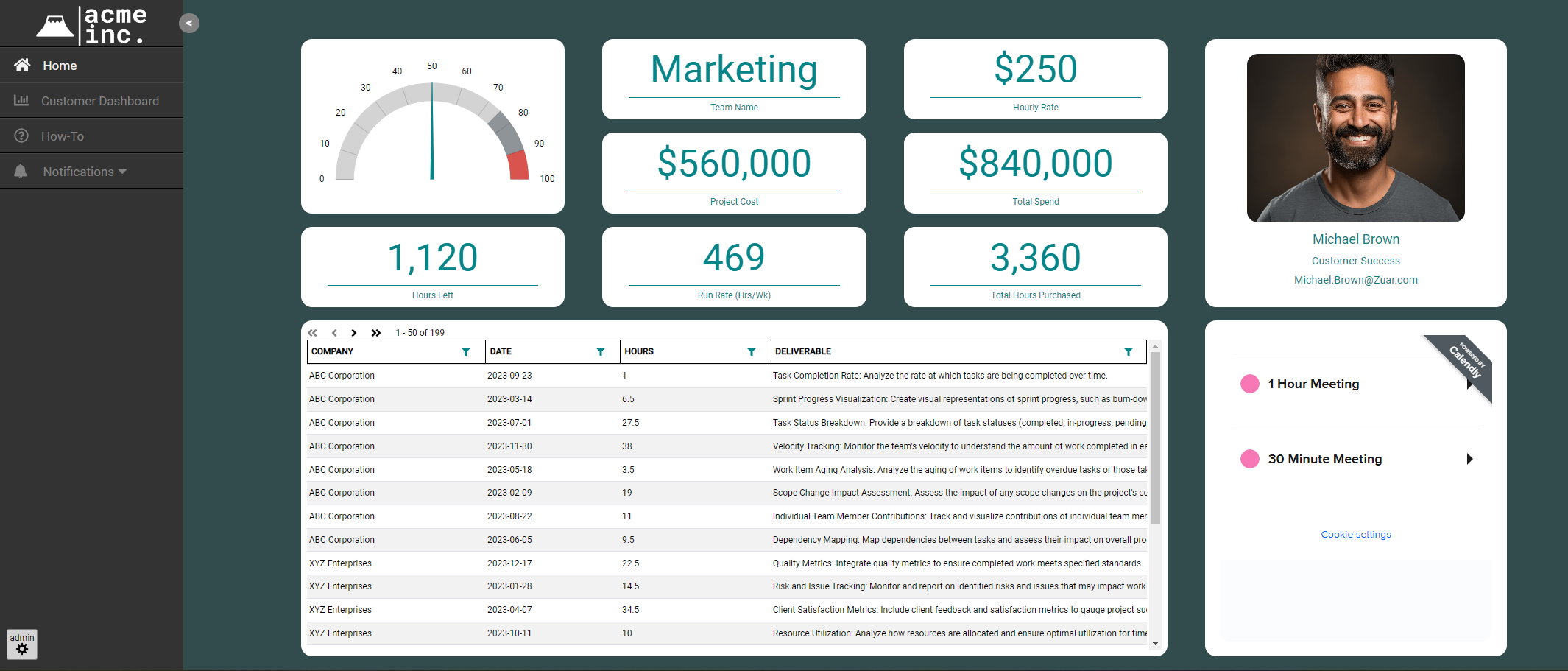Jump to the last table page
The height and width of the screenshot is (671, 1568).
point(375,332)
